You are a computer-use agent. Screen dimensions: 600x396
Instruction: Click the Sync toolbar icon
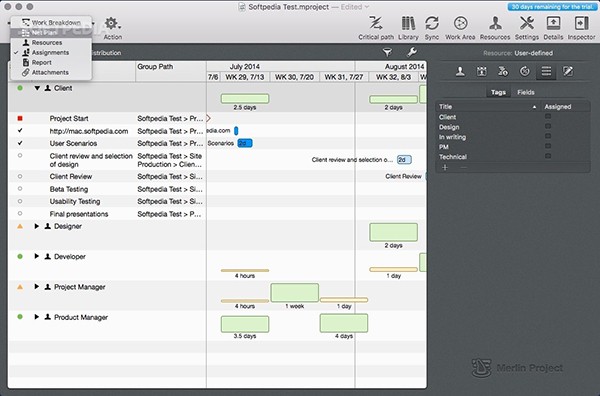point(432,23)
